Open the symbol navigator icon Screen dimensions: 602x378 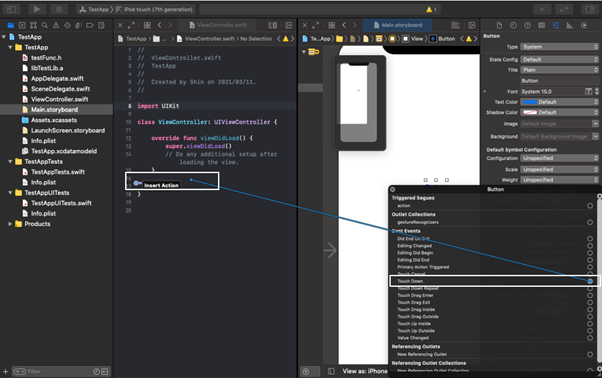click(33, 25)
